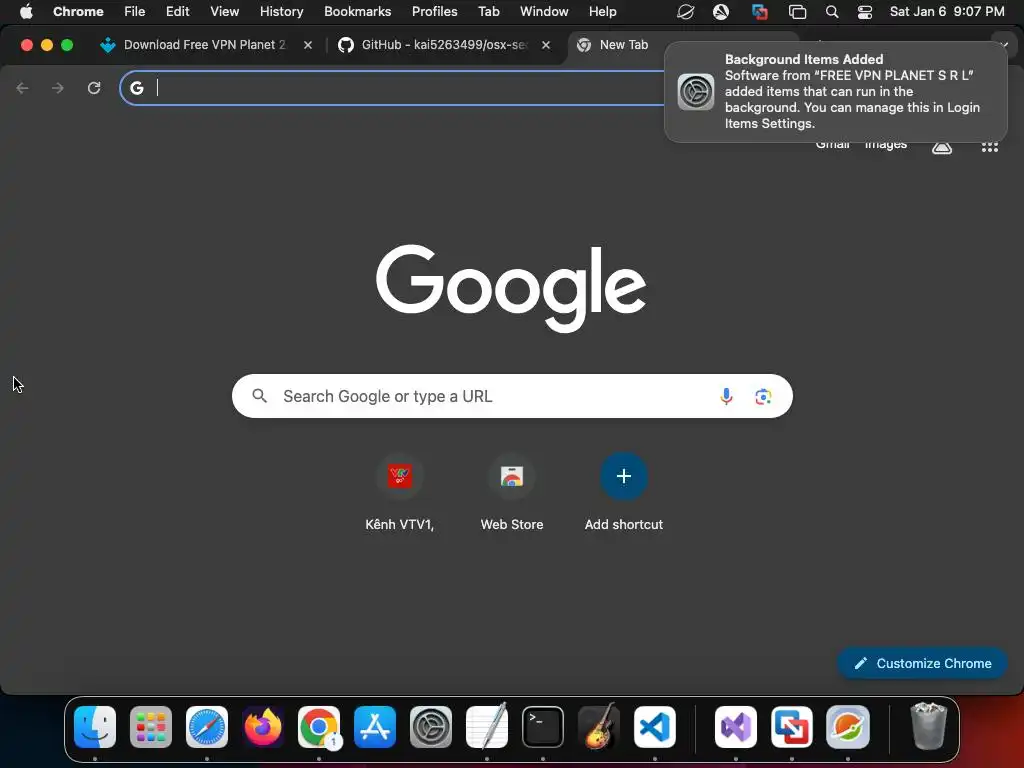
Task: Click the Customize Chrome button
Action: (922, 664)
